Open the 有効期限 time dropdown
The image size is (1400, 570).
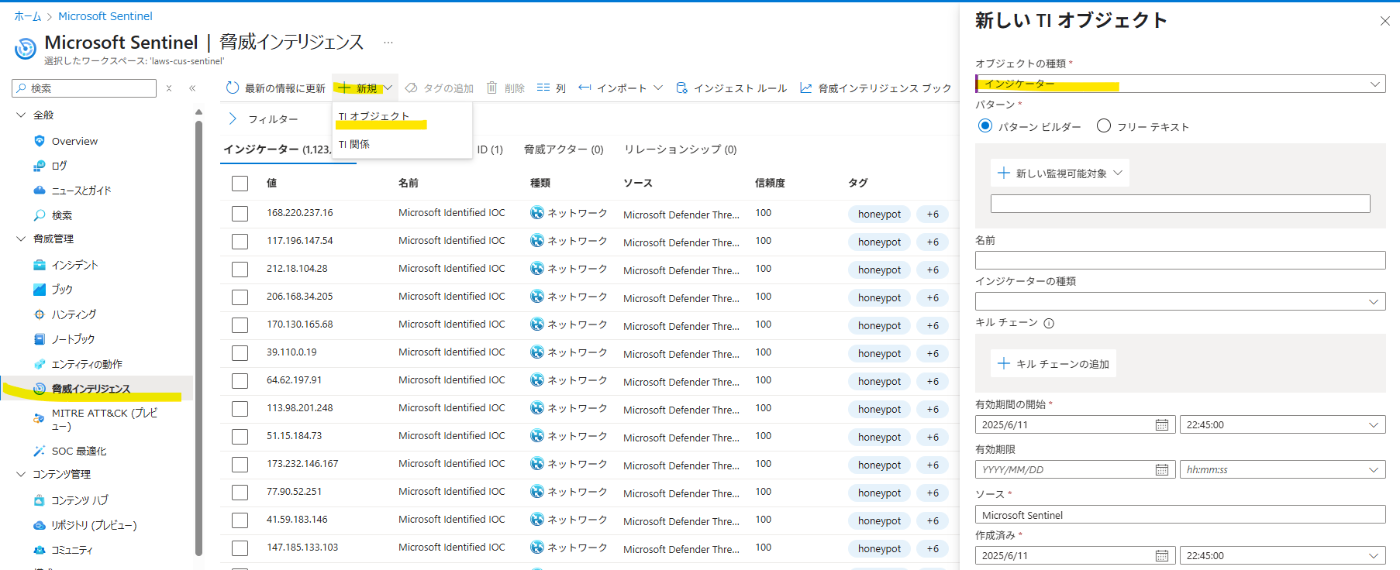[1283, 469]
